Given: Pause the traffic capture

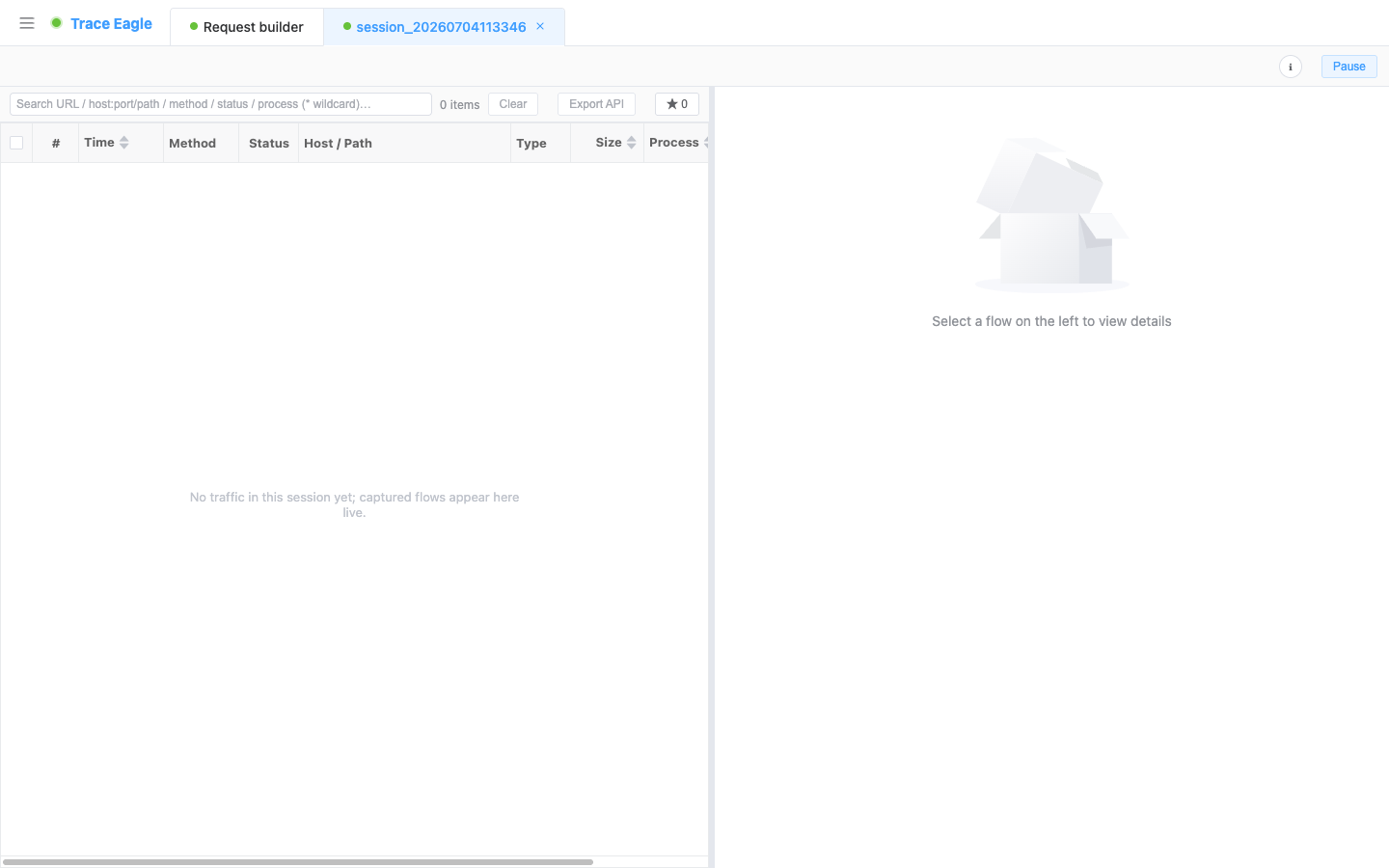Looking at the screenshot, I should coord(1348,67).
